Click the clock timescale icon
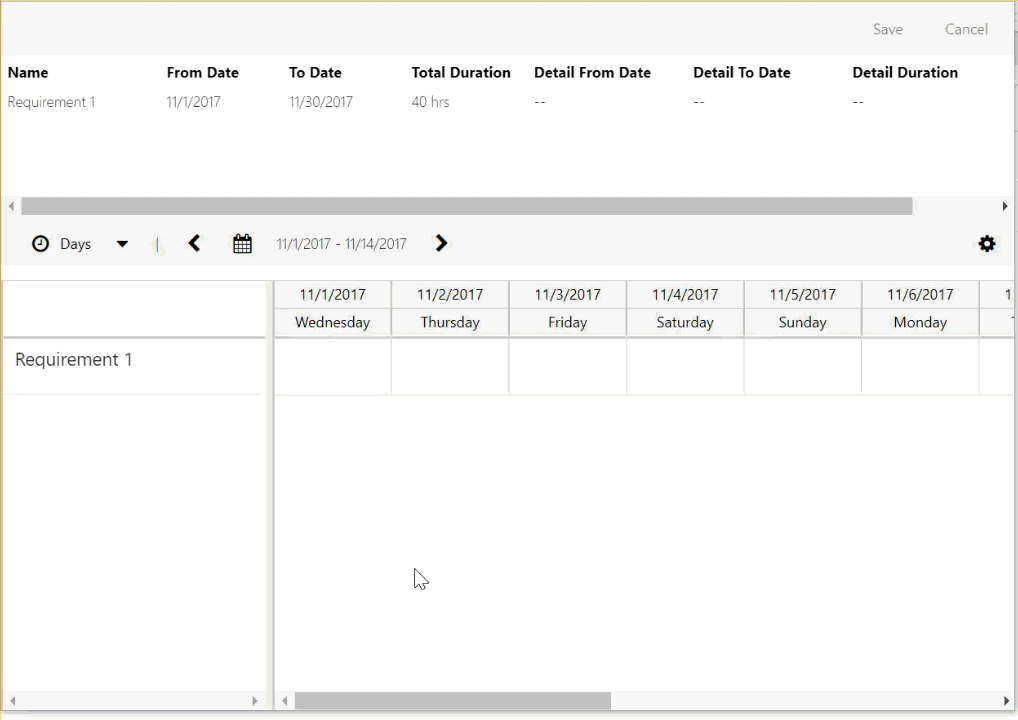1018x720 pixels. (40, 243)
